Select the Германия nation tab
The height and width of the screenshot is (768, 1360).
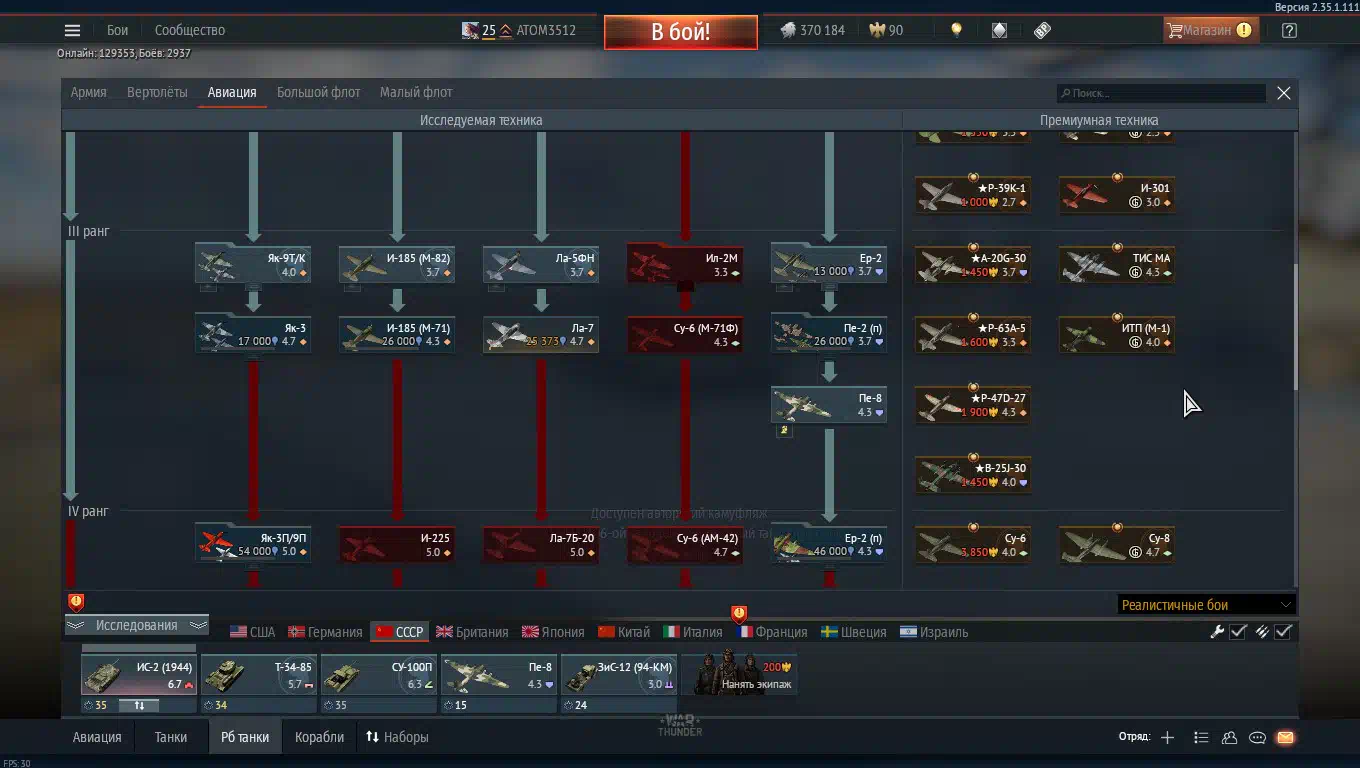coord(325,632)
